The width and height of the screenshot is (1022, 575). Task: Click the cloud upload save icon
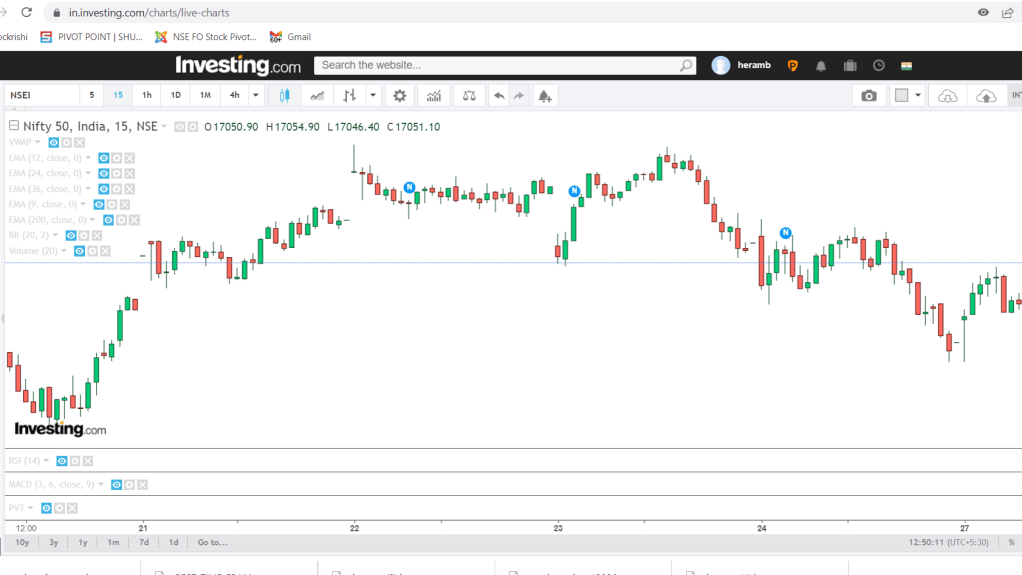tap(986, 96)
